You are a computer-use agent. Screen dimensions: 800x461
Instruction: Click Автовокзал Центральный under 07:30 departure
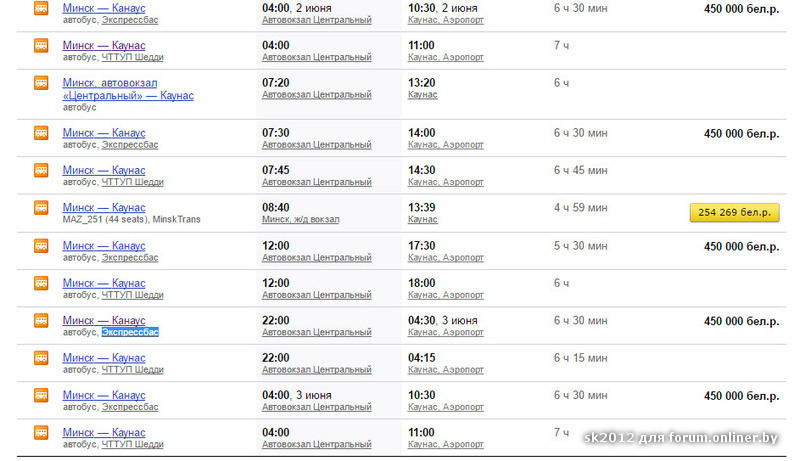(316, 144)
